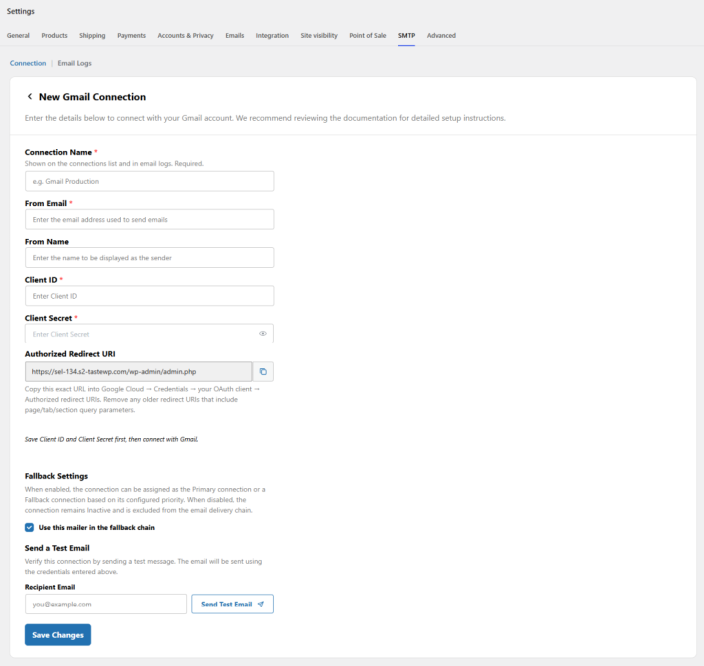Go back using the arrow beside New Gmail Connection

30,97
